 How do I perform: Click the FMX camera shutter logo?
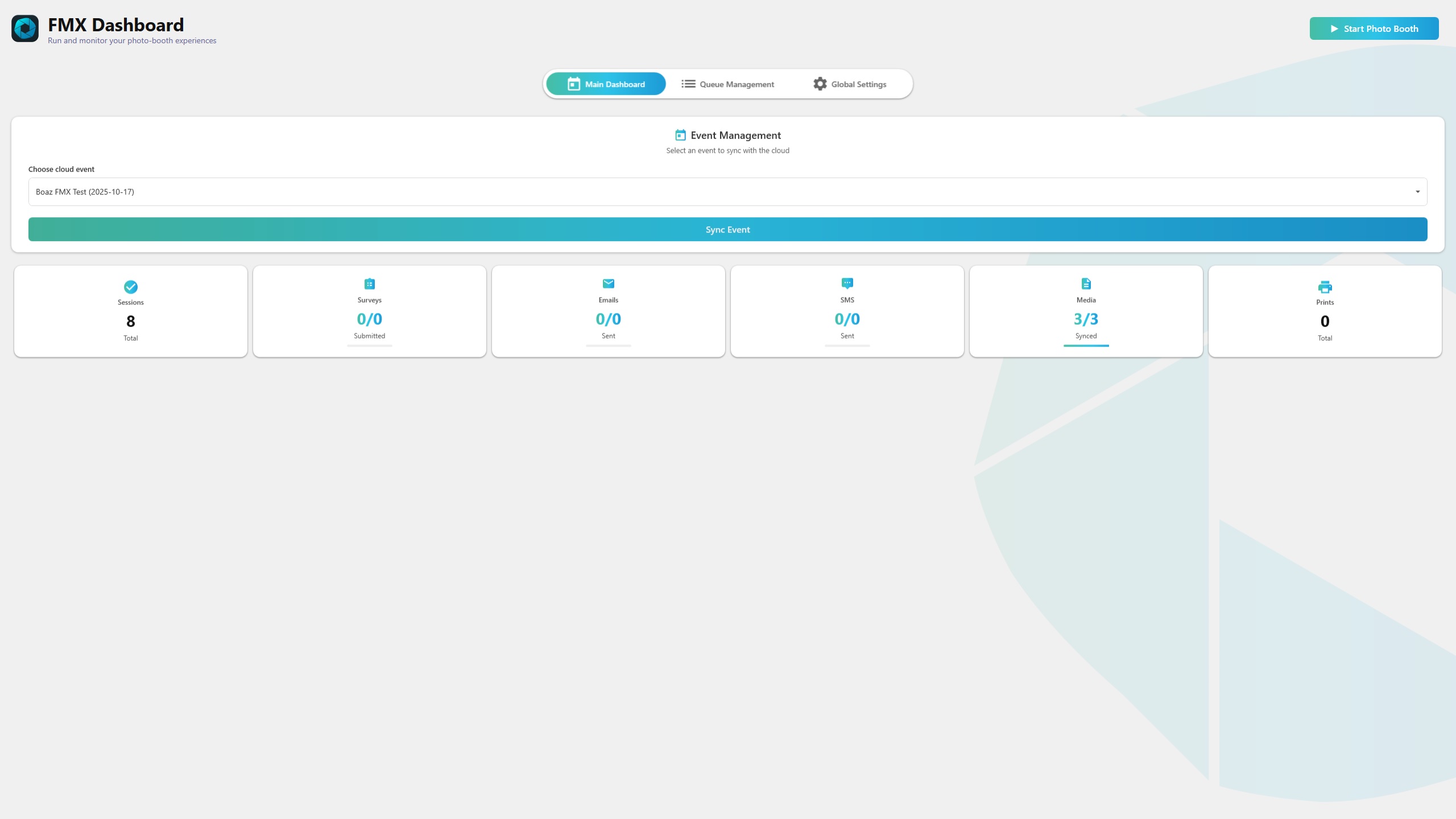(25, 28)
